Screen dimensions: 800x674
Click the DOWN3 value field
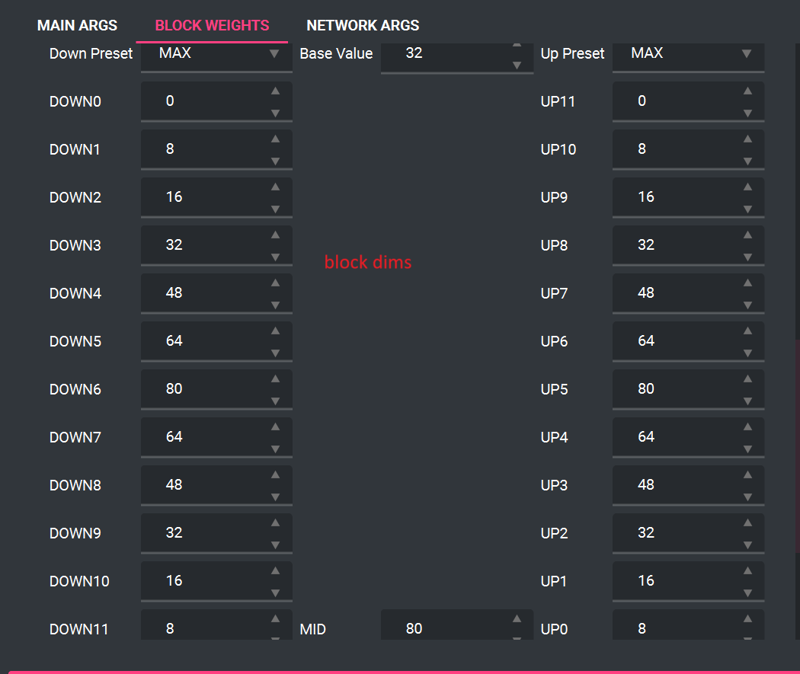point(216,245)
